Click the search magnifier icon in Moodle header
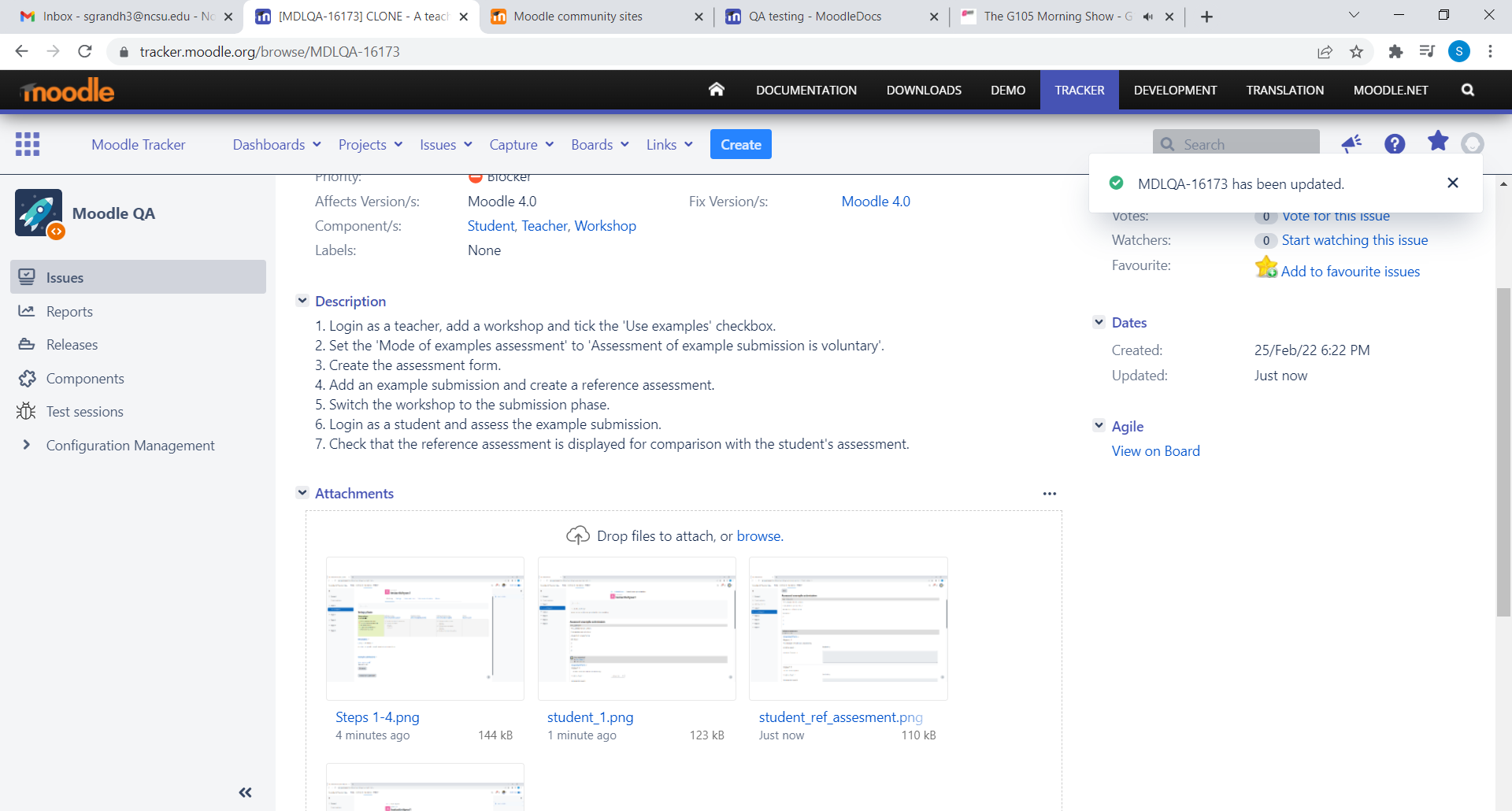 click(x=1468, y=90)
